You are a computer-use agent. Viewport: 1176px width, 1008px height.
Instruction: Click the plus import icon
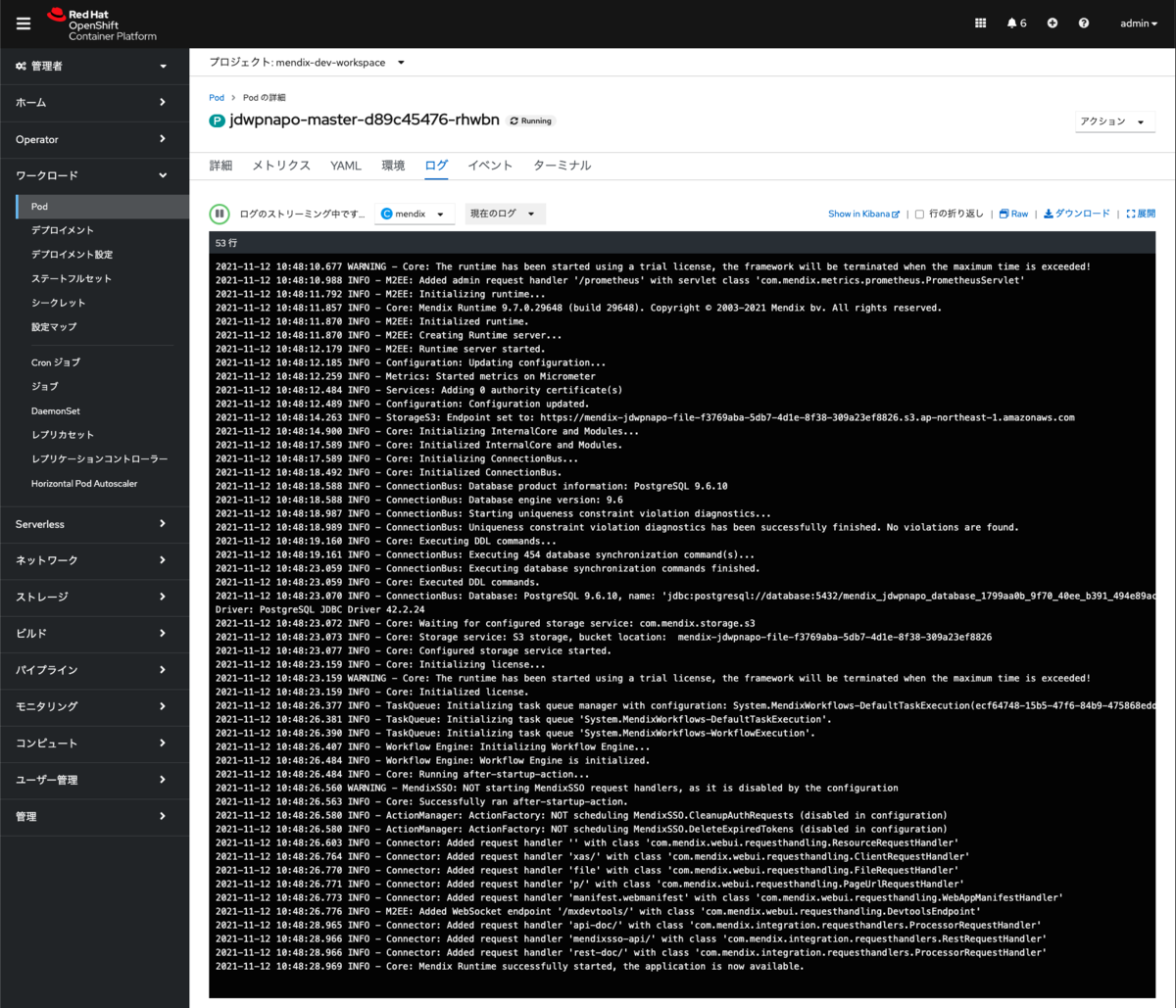tap(1053, 24)
